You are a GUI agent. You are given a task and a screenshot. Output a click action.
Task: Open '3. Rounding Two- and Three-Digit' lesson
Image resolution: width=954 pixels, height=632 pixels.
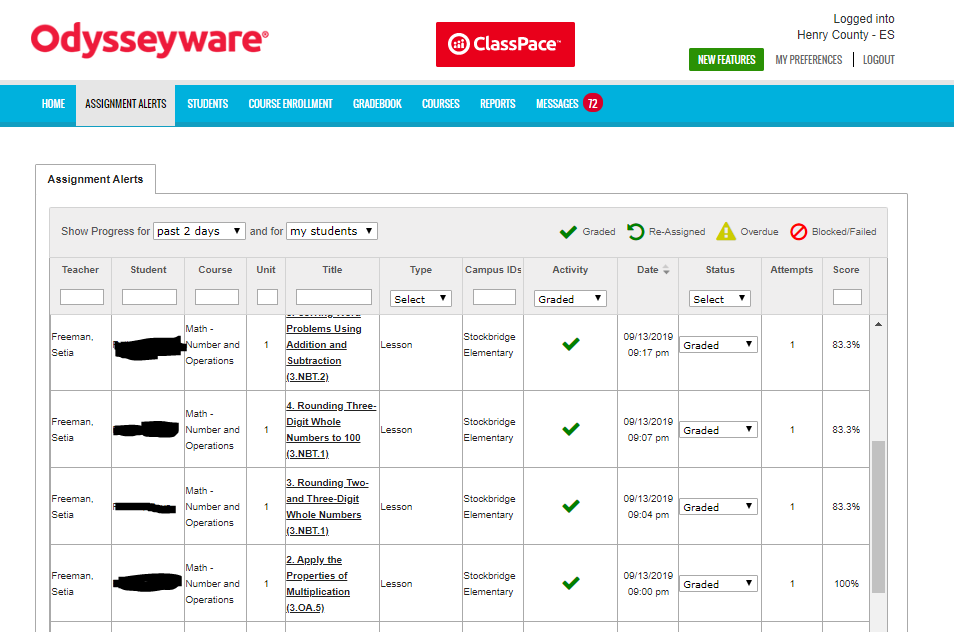pos(327,507)
